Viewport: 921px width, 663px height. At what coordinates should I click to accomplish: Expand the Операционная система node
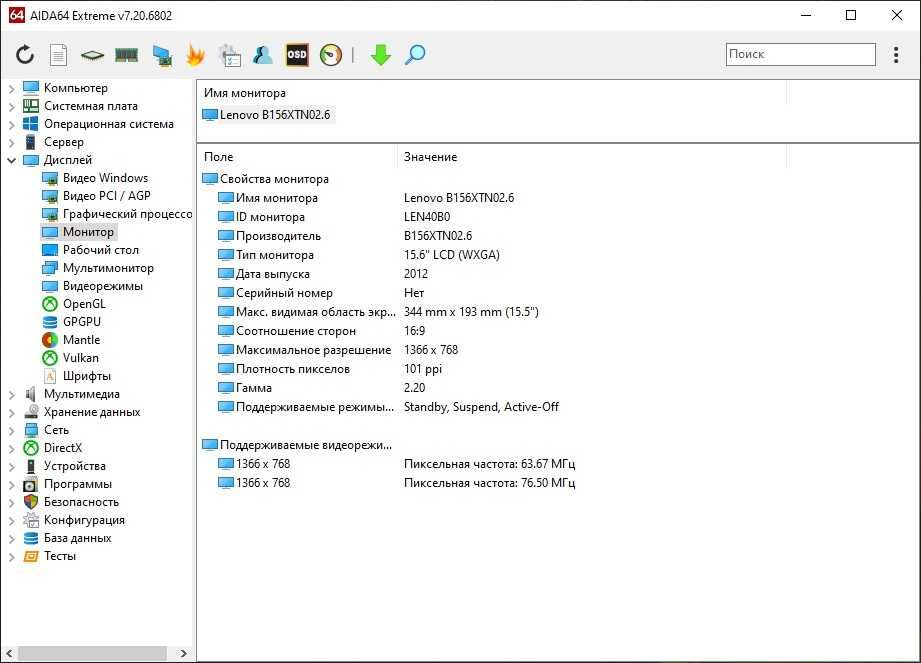pos(11,124)
